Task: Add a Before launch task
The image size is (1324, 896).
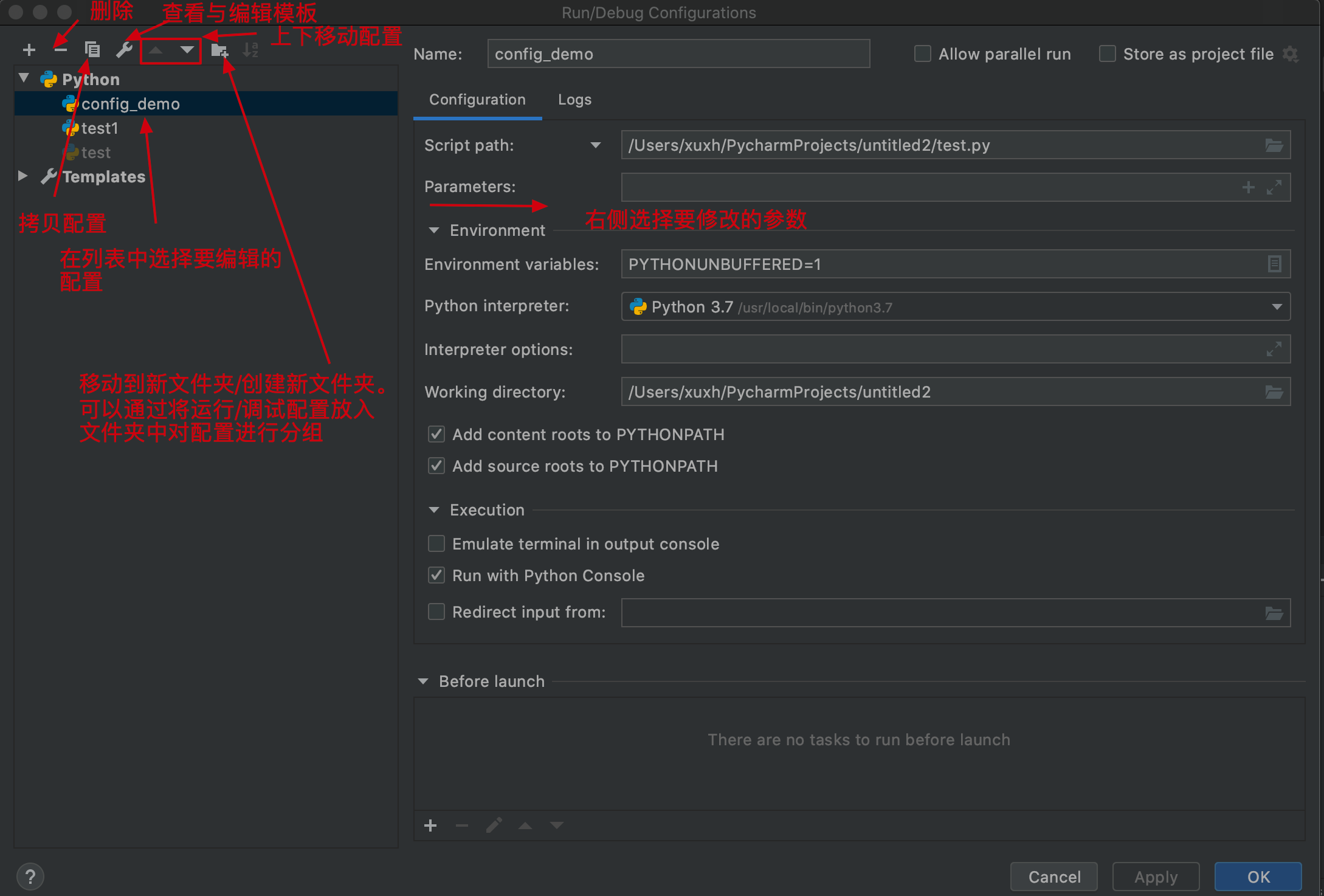Action: pyautogui.click(x=430, y=825)
